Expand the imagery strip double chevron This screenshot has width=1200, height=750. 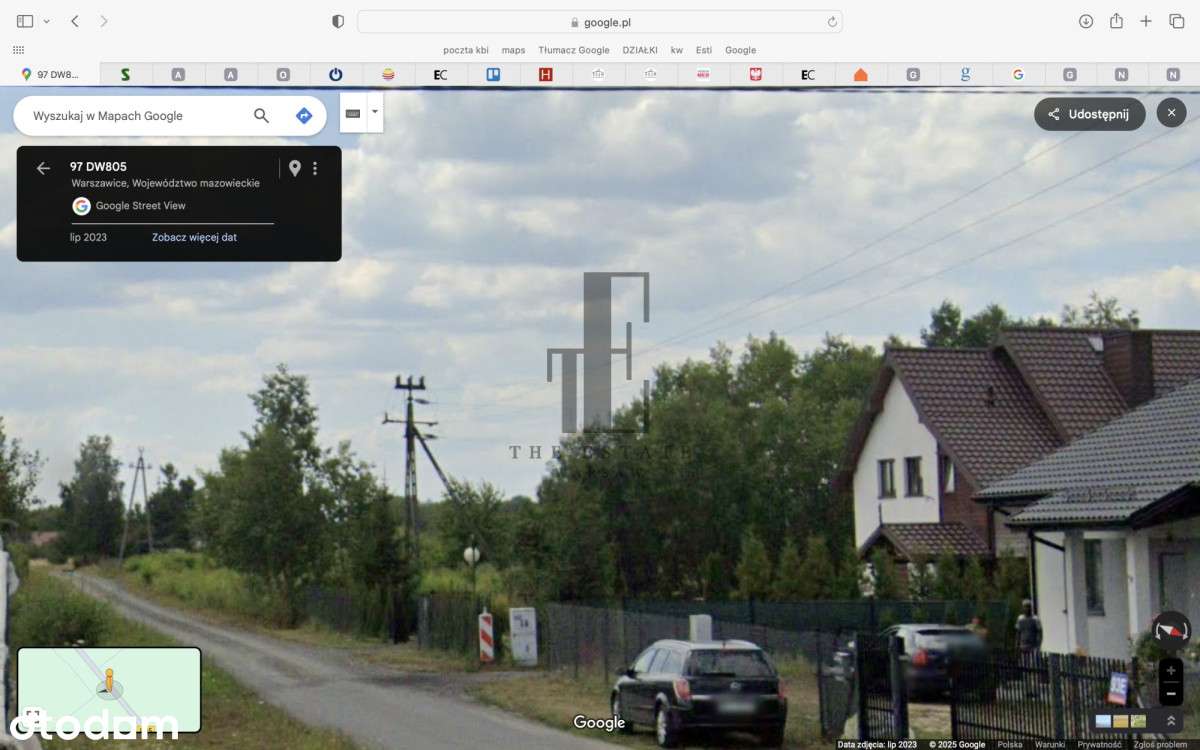(1171, 720)
